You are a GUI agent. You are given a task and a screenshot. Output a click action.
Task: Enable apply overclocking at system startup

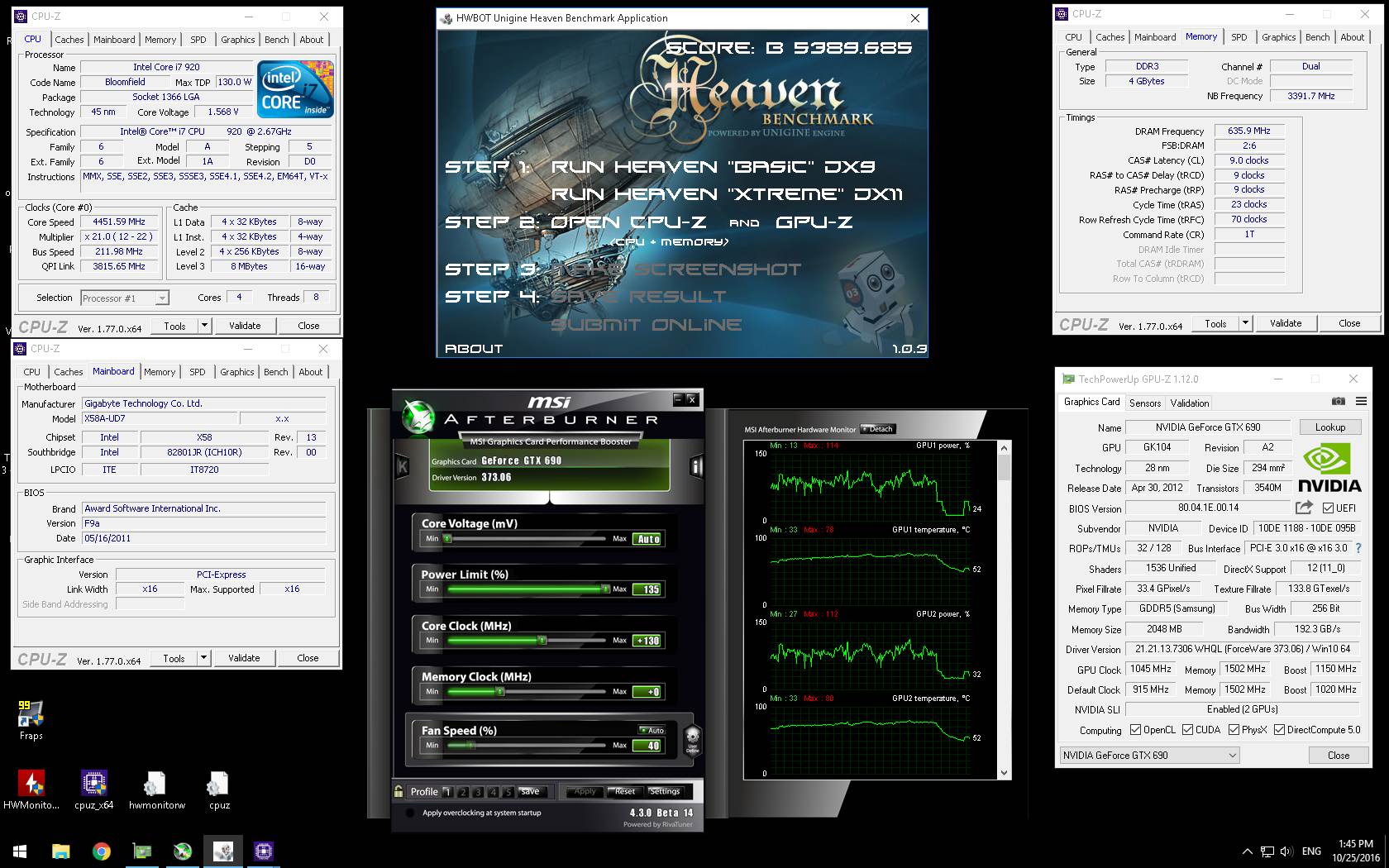[409, 813]
